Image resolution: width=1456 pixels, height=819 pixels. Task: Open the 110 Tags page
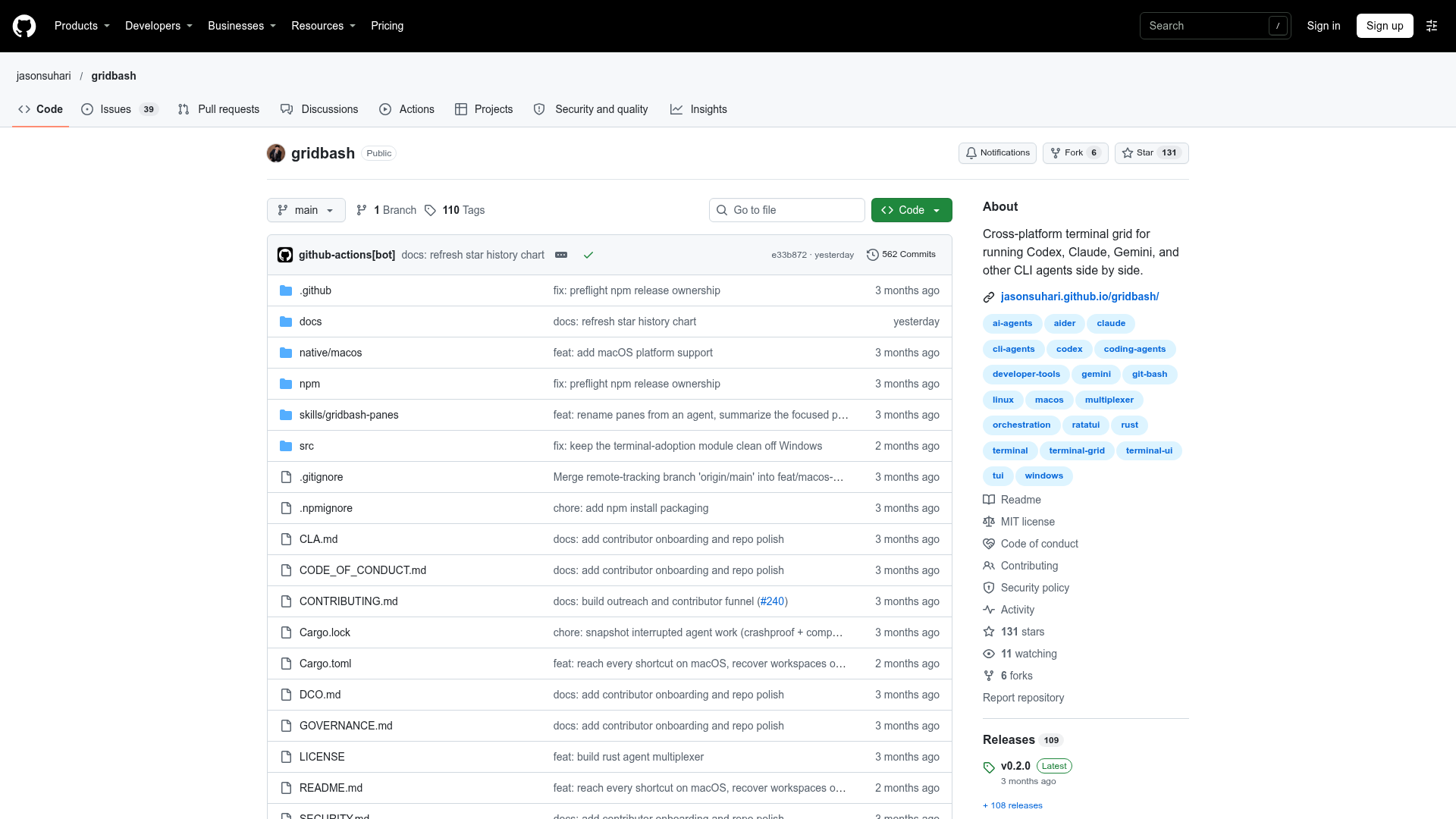[x=455, y=210]
